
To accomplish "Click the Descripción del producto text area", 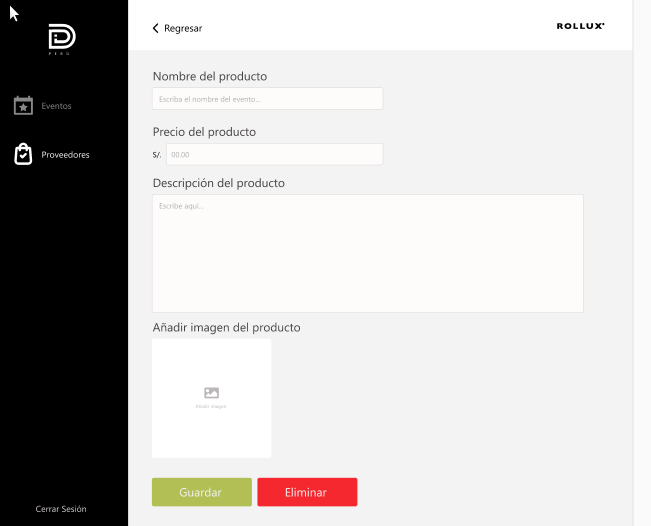I will pyautogui.click(x=368, y=253).
